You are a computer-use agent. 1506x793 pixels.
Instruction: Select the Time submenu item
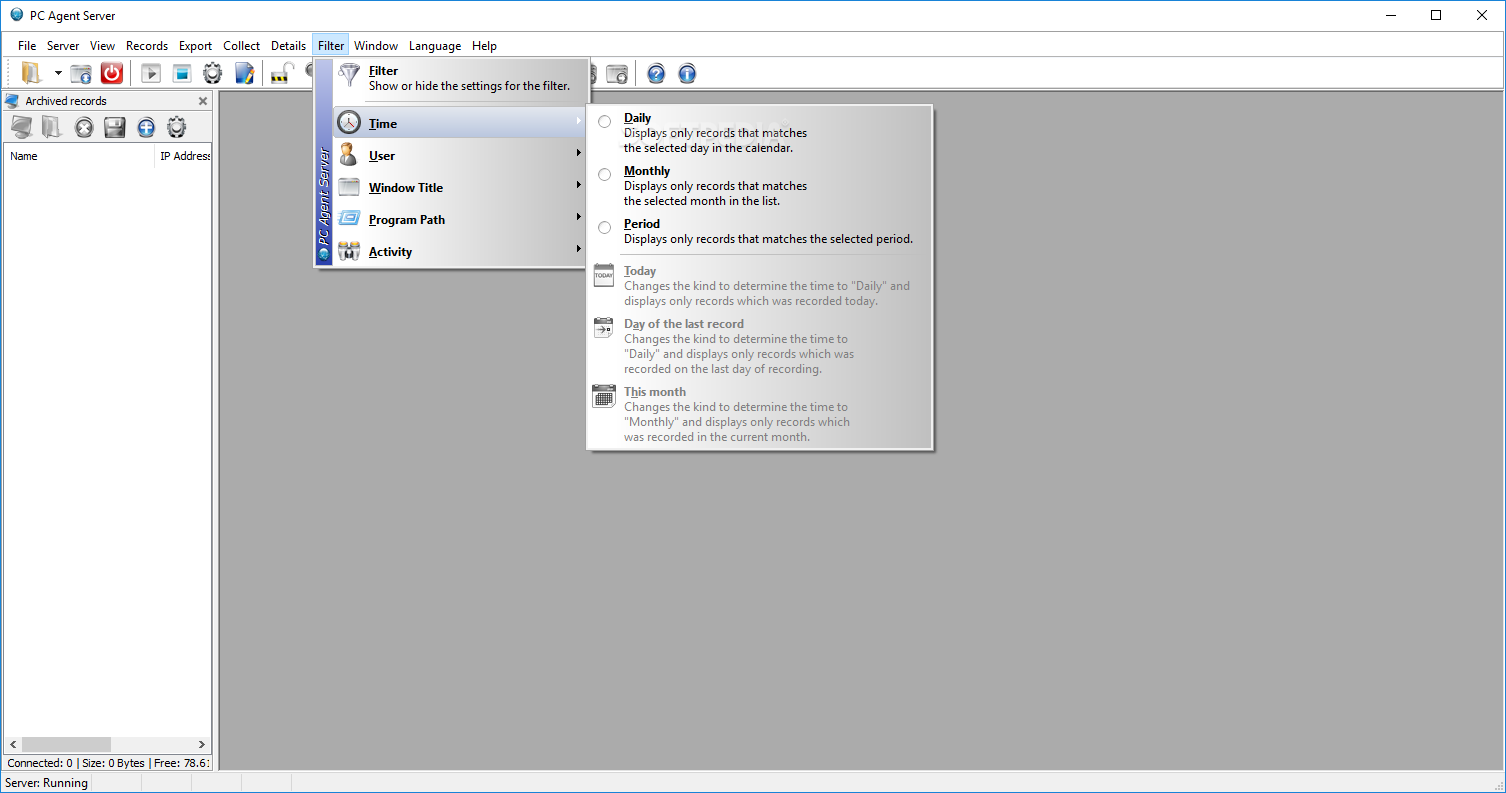pyautogui.click(x=461, y=123)
